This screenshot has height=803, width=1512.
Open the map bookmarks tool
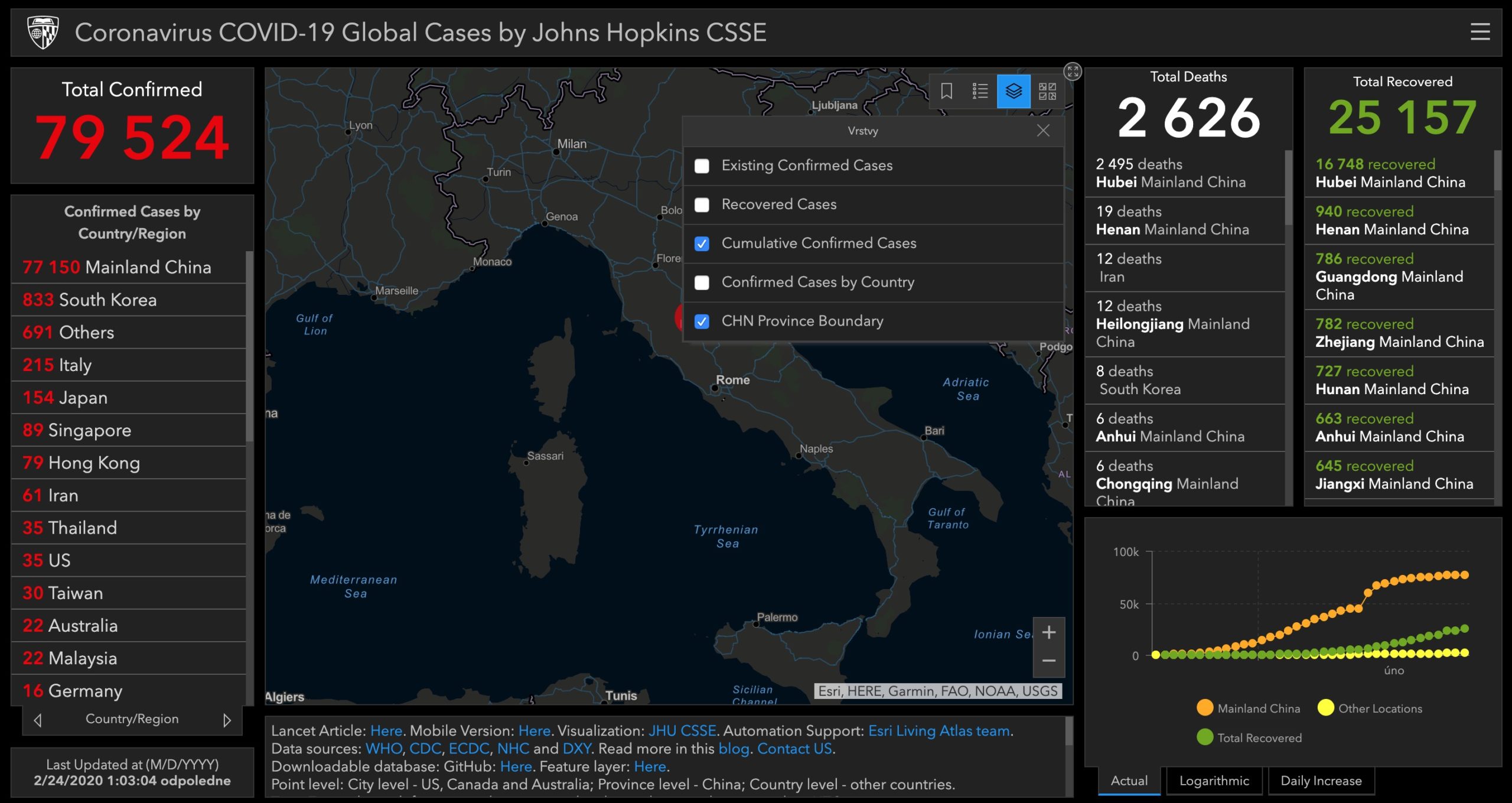946,91
